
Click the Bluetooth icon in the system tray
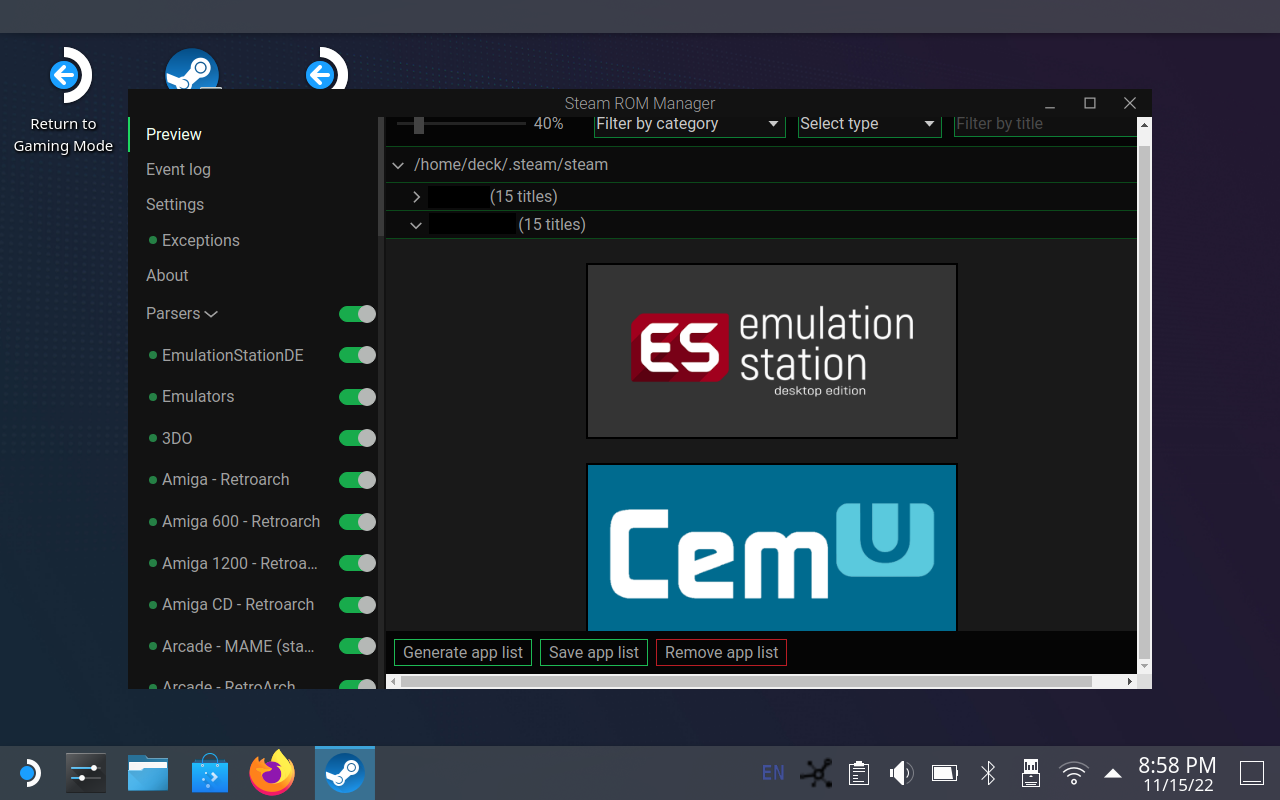click(987, 772)
